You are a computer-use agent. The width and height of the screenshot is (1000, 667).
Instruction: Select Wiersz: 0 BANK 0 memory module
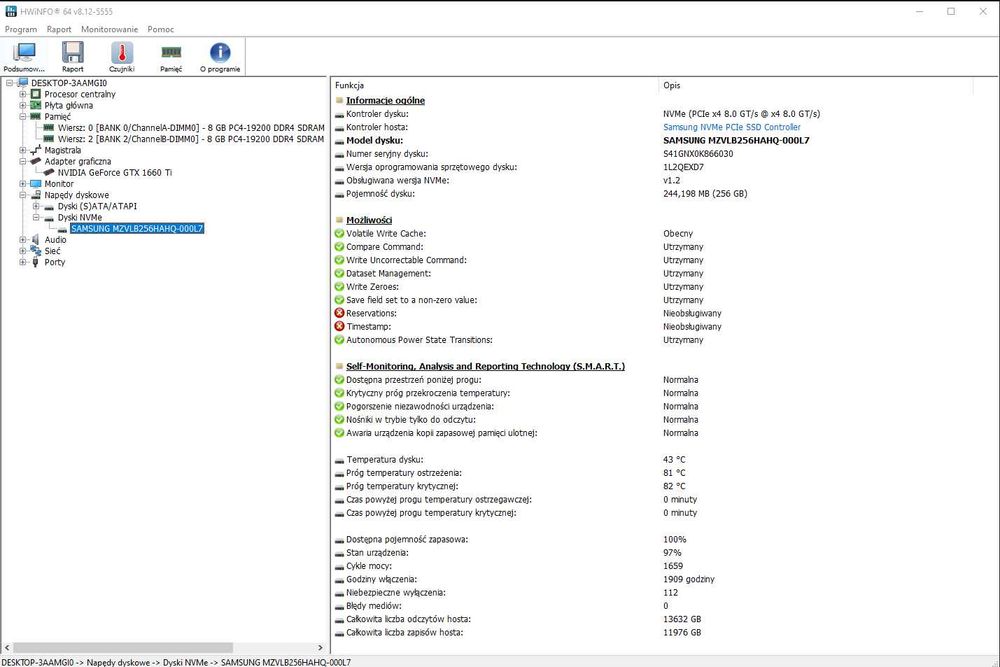tap(191, 128)
